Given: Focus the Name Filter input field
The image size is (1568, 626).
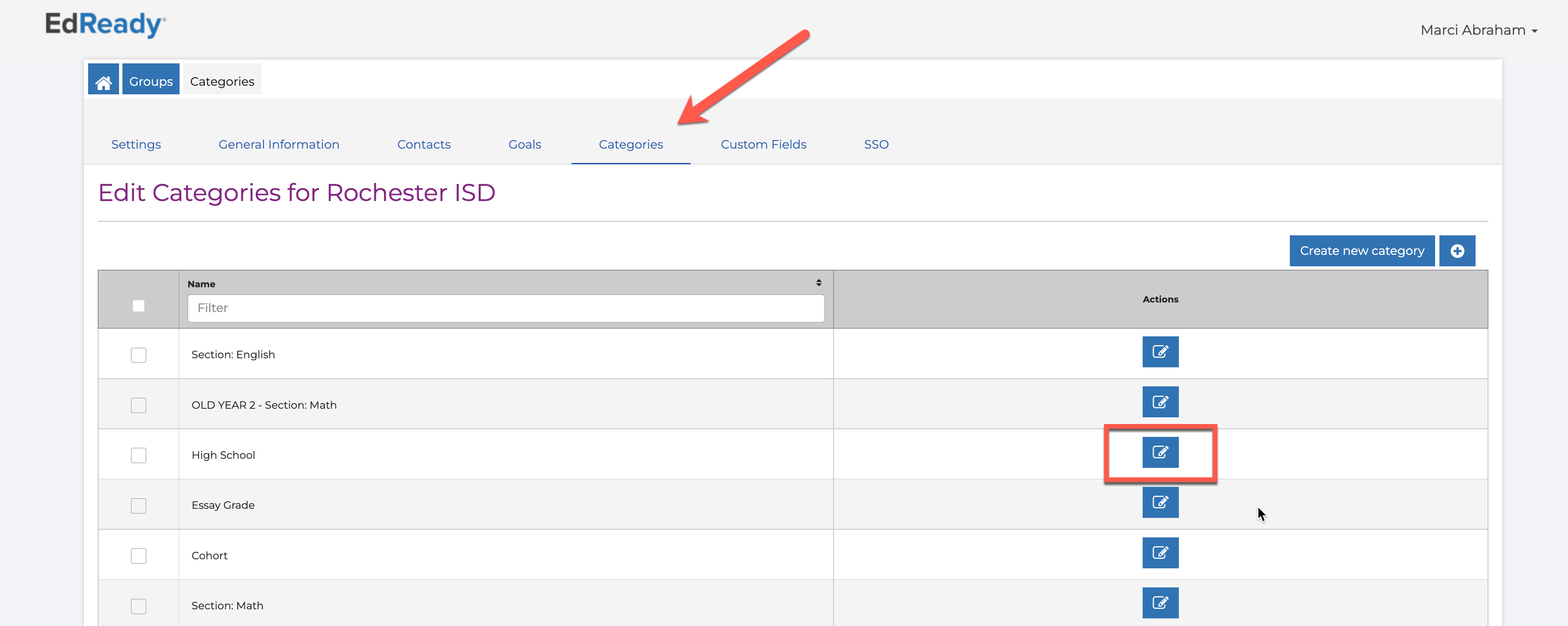Looking at the screenshot, I should point(506,308).
